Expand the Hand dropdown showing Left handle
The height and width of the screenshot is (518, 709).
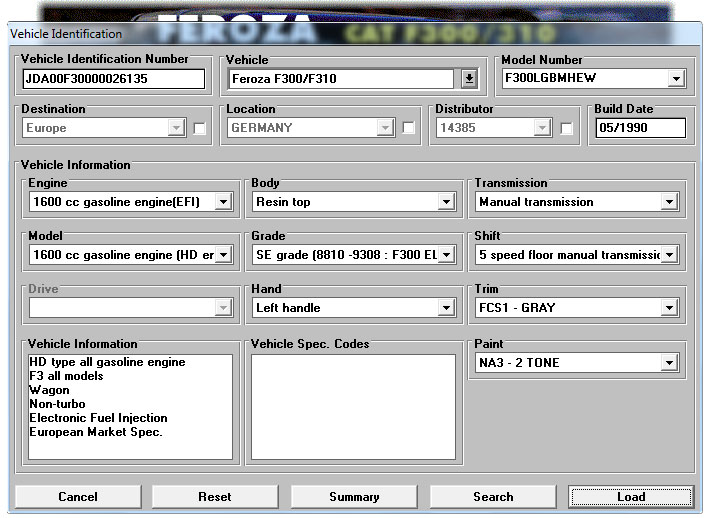click(x=446, y=308)
